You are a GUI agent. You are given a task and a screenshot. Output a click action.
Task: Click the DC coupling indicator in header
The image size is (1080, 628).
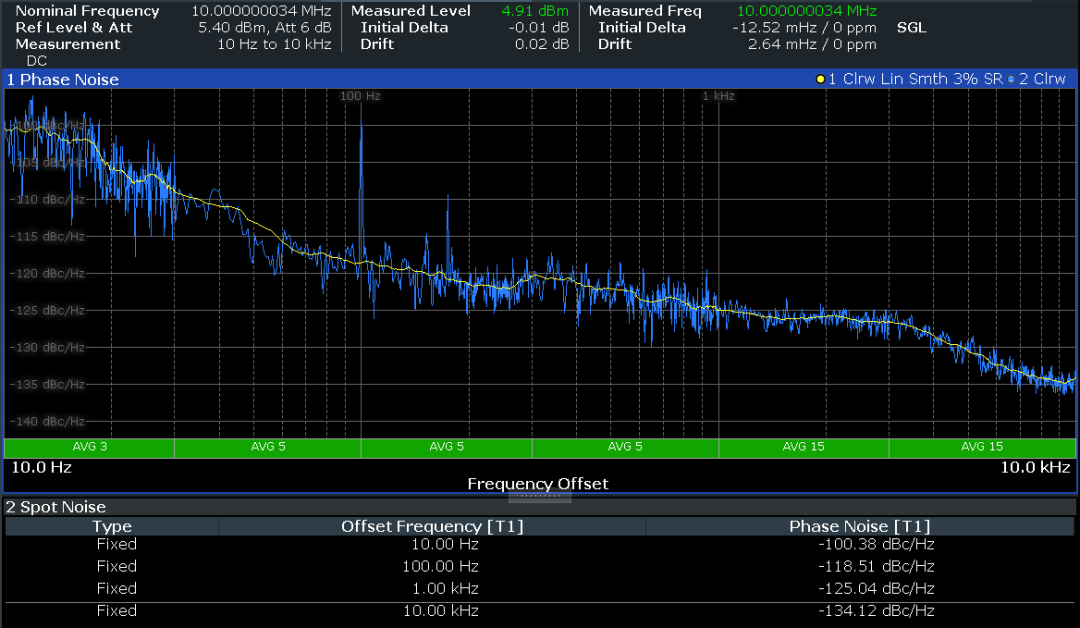point(36,61)
